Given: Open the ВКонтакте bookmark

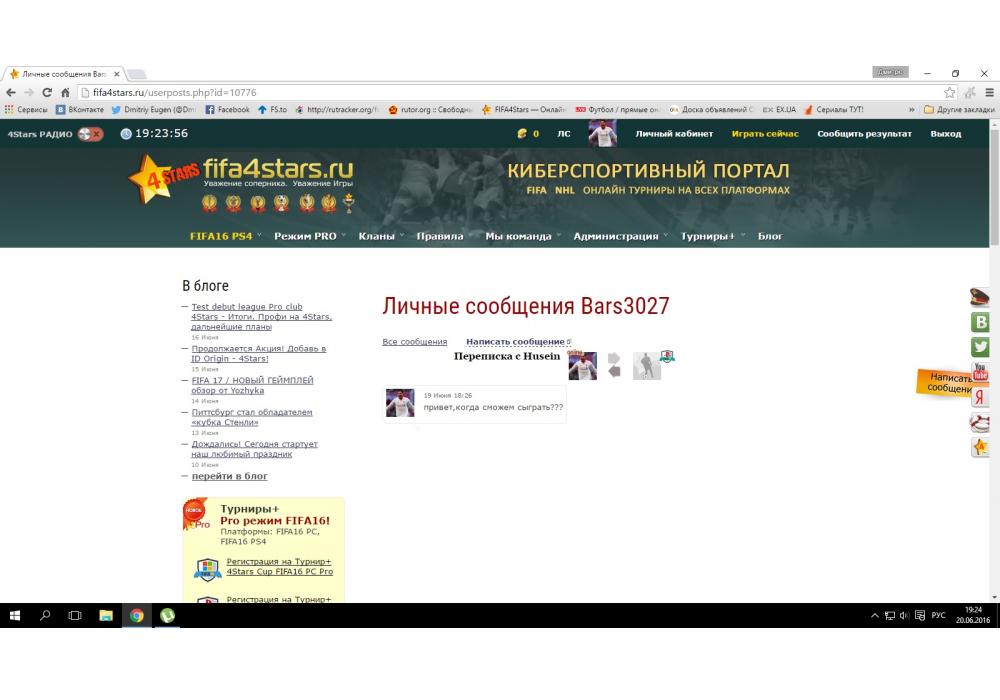Looking at the screenshot, I should [80, 110].
